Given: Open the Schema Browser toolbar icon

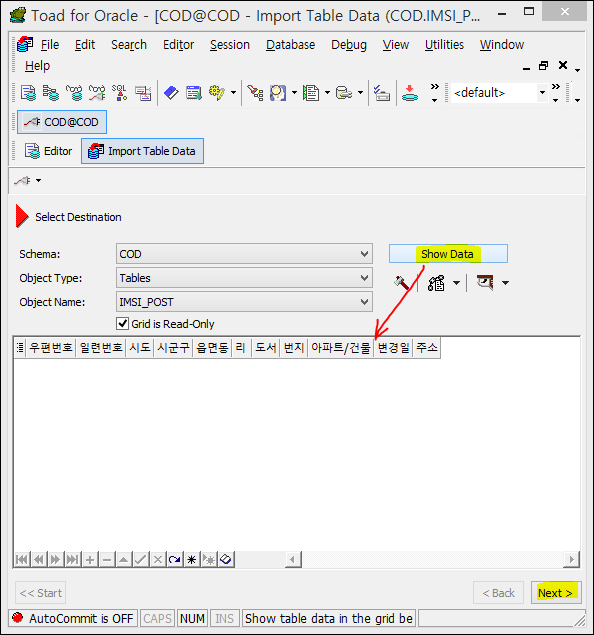Looking at the screenshot, I should (51, 93).
